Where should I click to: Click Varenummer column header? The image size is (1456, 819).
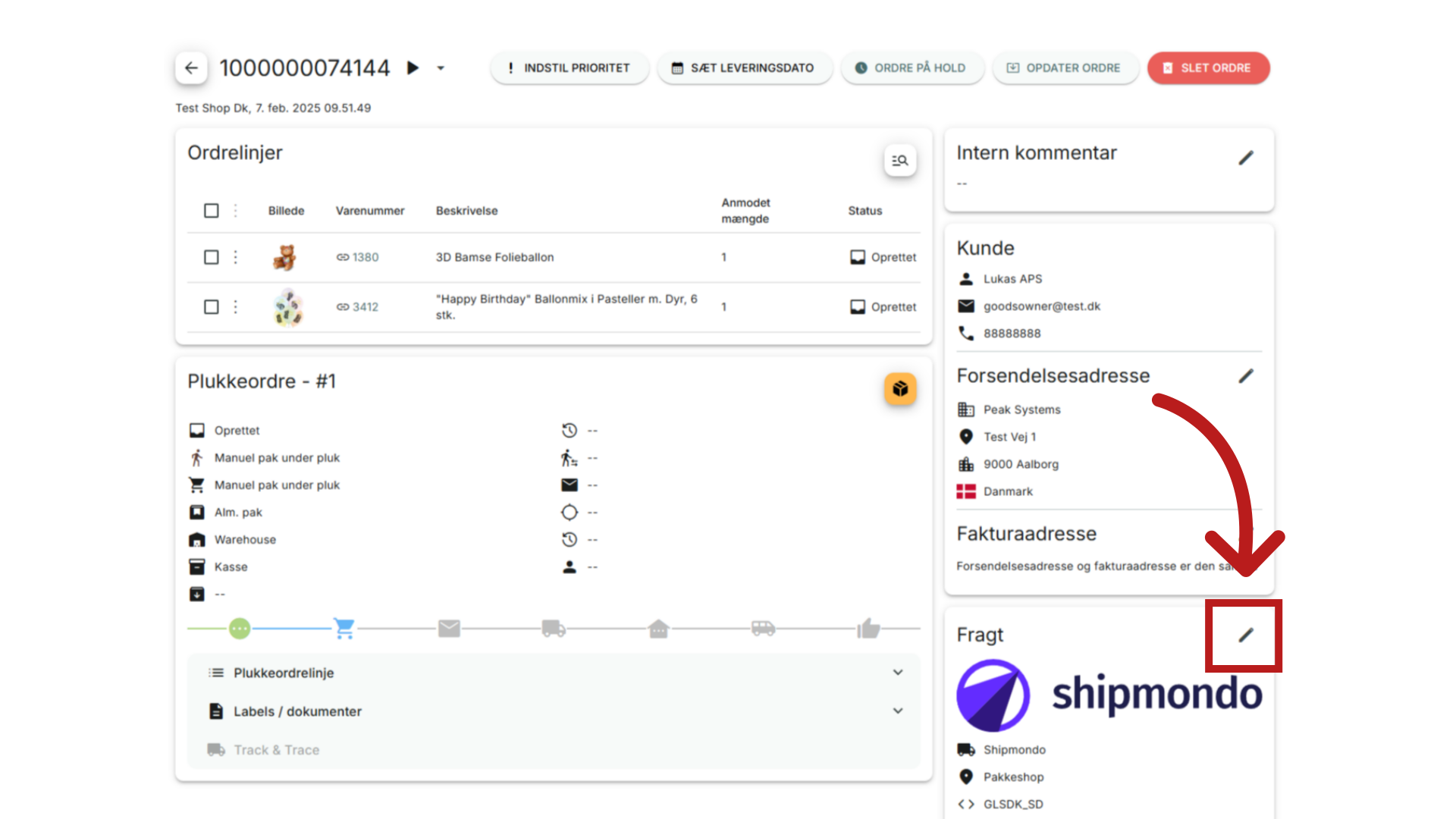tap(370, 211)
